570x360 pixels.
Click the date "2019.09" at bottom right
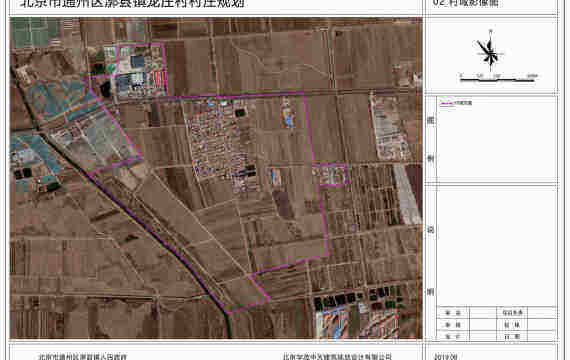pyautogui.click(x=446, y=357)
